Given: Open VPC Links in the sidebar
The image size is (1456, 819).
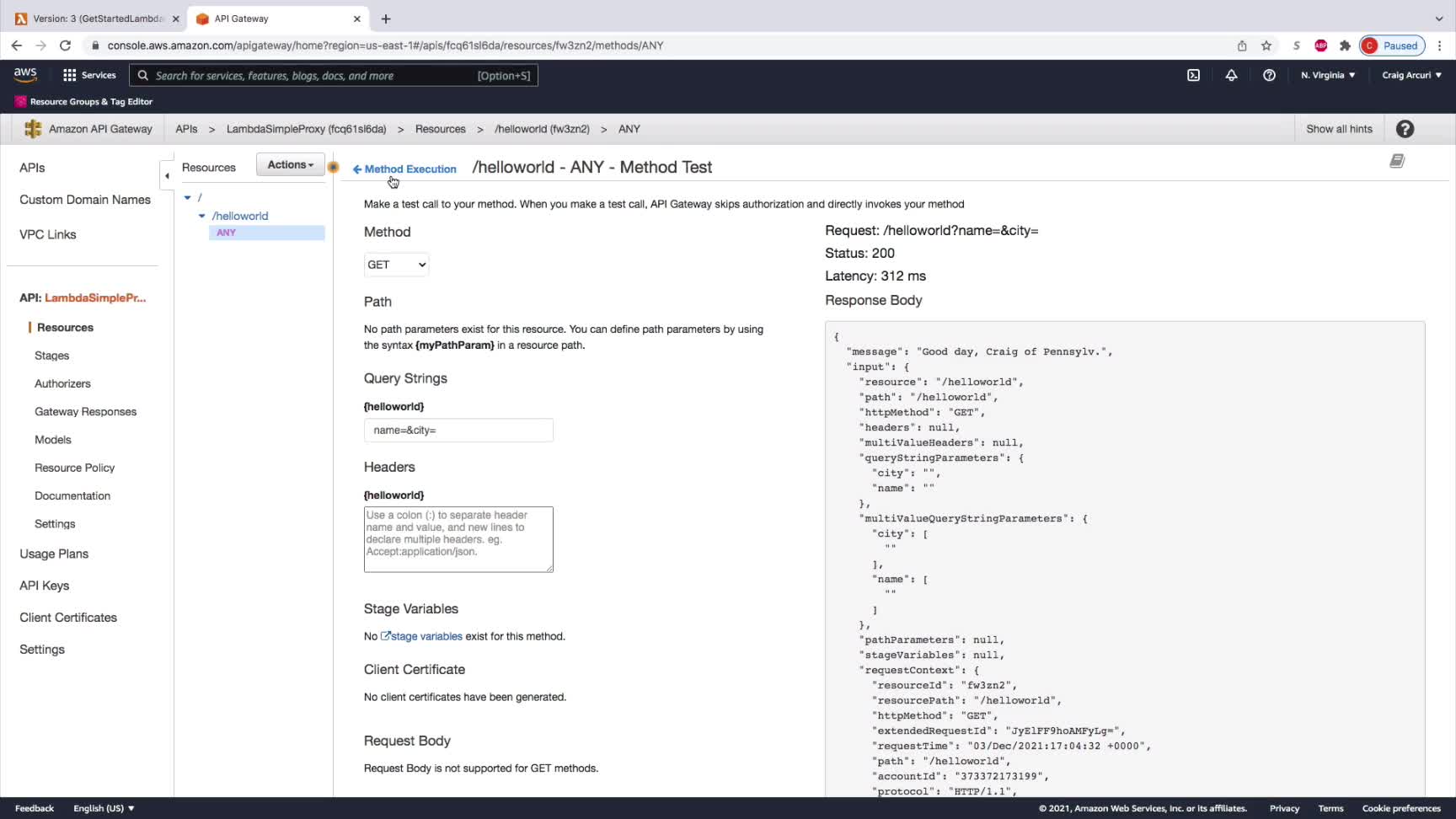Looking at the screenshot, I should click(48, 234).
